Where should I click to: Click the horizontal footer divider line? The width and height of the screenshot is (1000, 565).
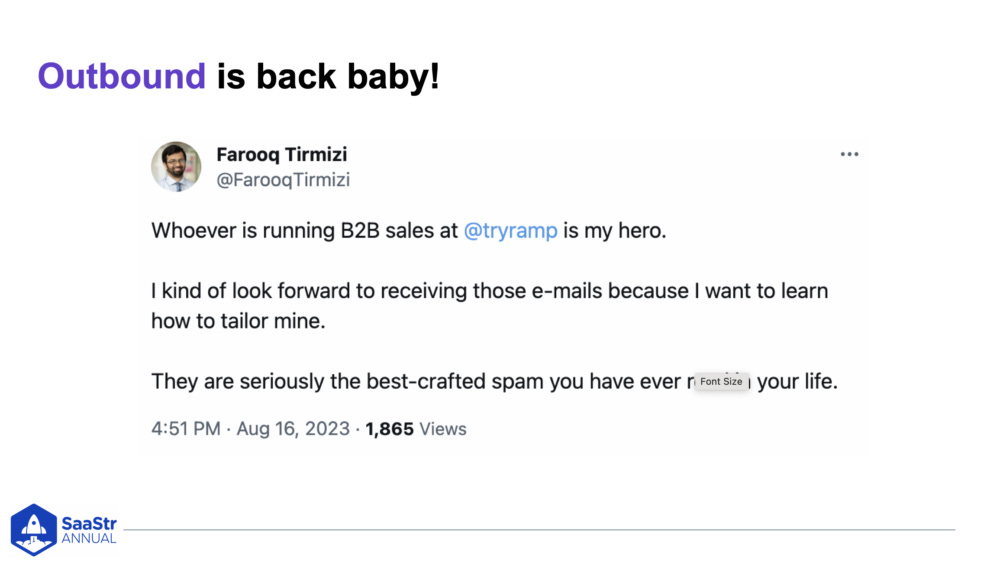point(540,529)
